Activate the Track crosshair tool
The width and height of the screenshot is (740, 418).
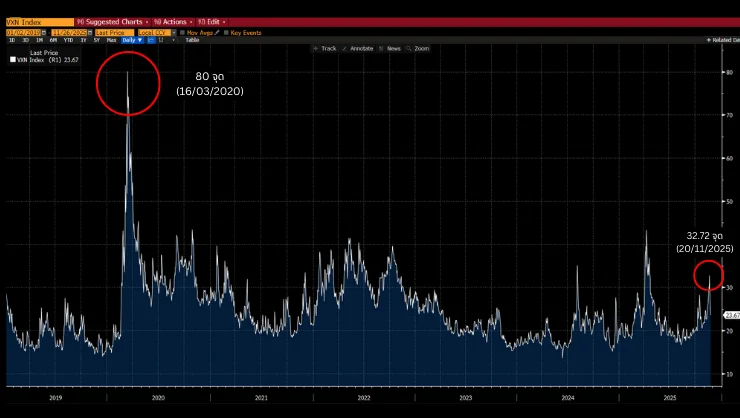(x=325, y=49)
